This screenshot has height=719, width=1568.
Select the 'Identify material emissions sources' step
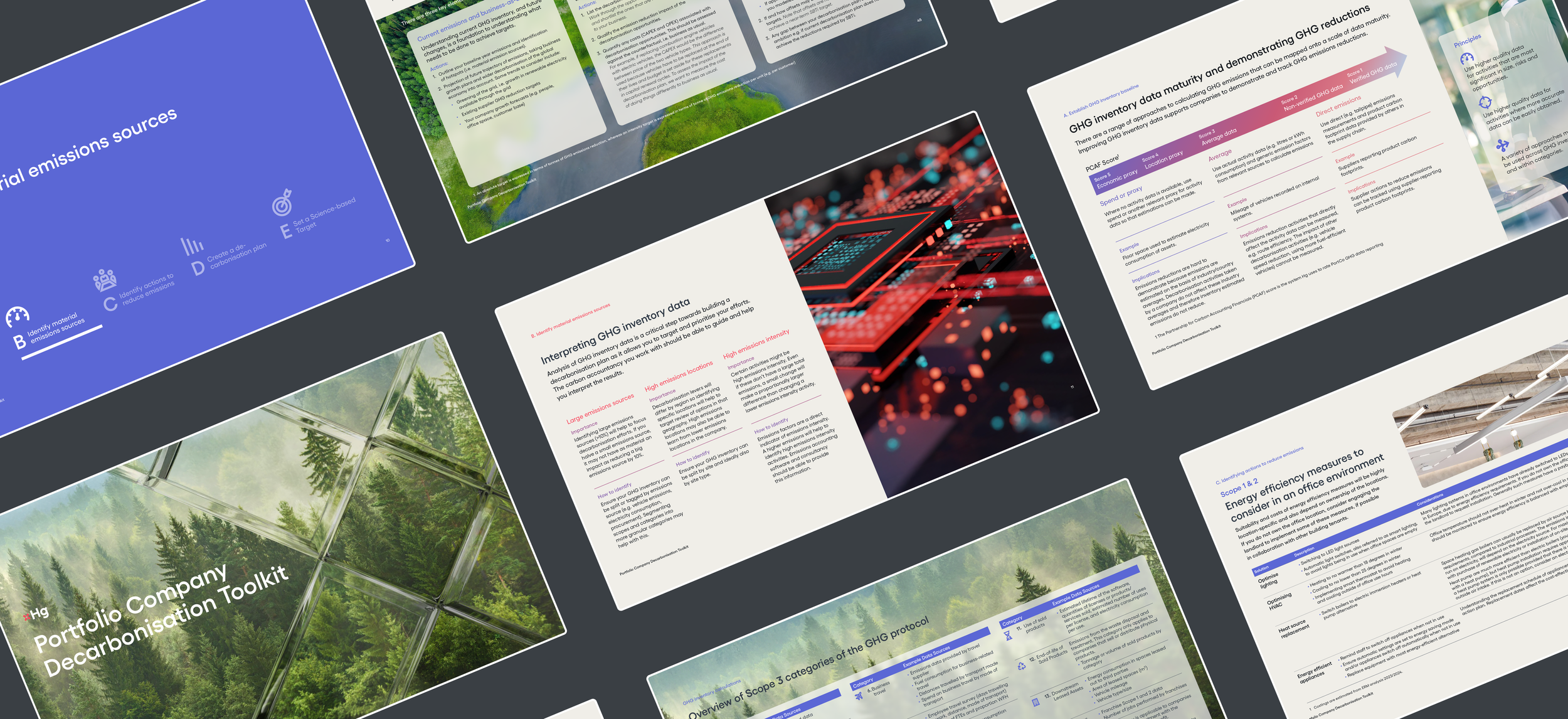pyautogui.click(x=56, y=328)
